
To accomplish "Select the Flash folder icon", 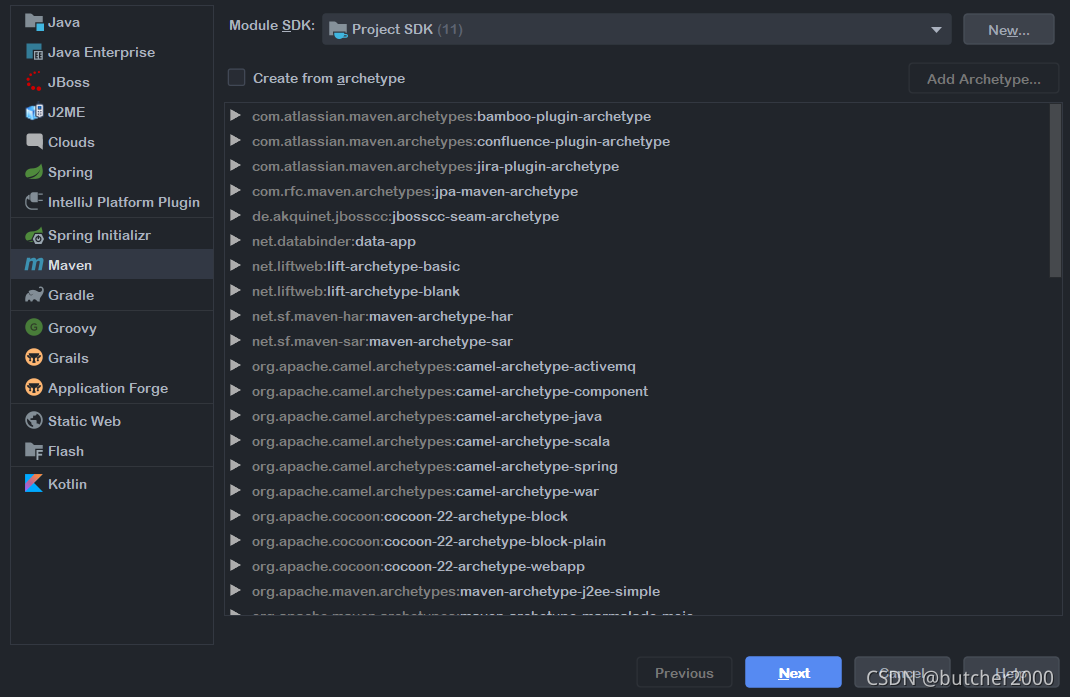I will [x=34, y=451].
